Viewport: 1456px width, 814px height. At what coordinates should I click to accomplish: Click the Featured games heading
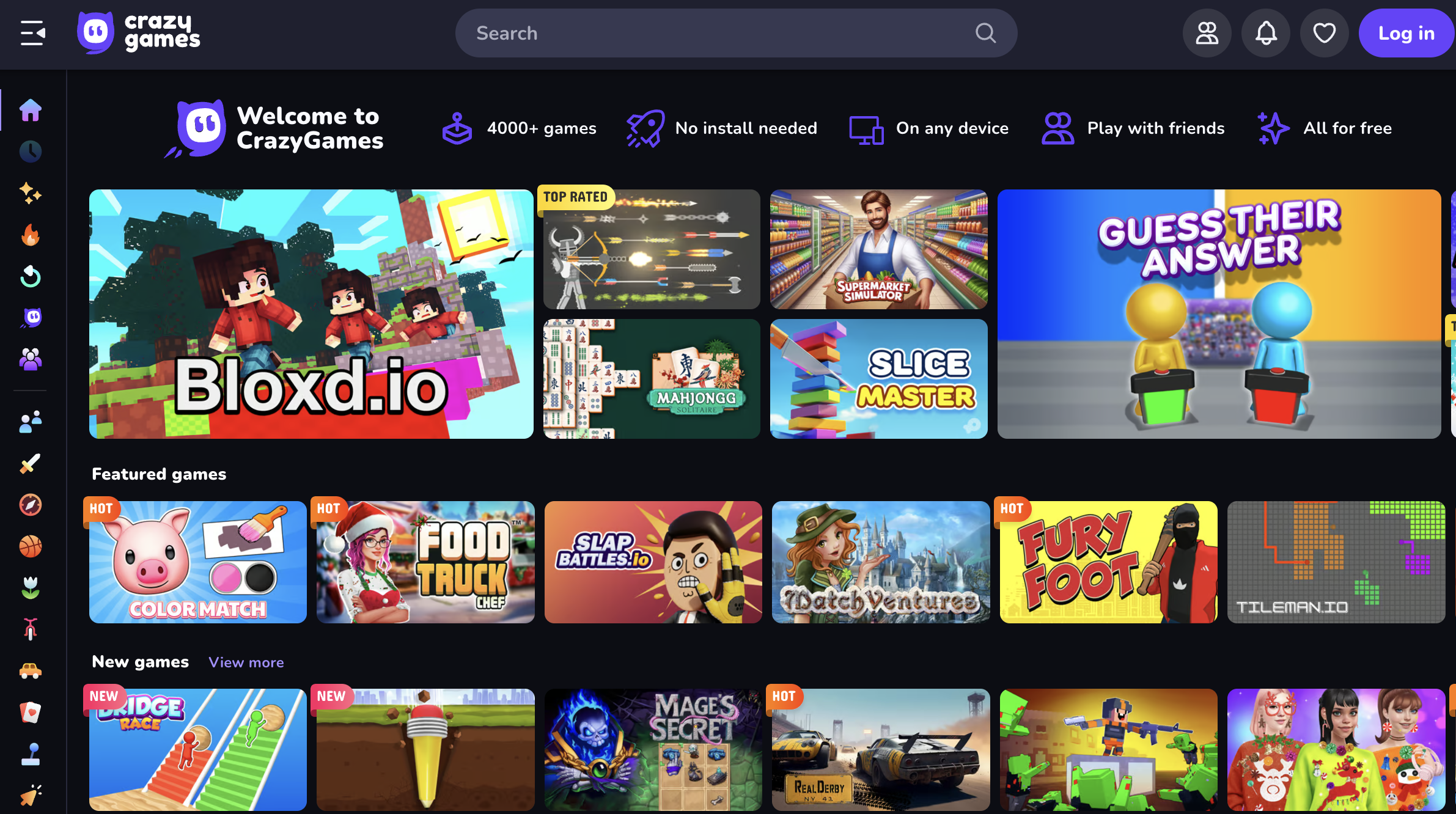click(159, 474)
